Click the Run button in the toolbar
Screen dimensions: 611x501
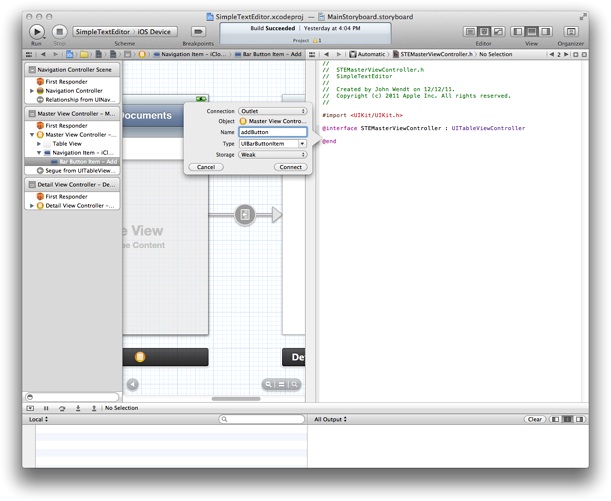(37, 31)
